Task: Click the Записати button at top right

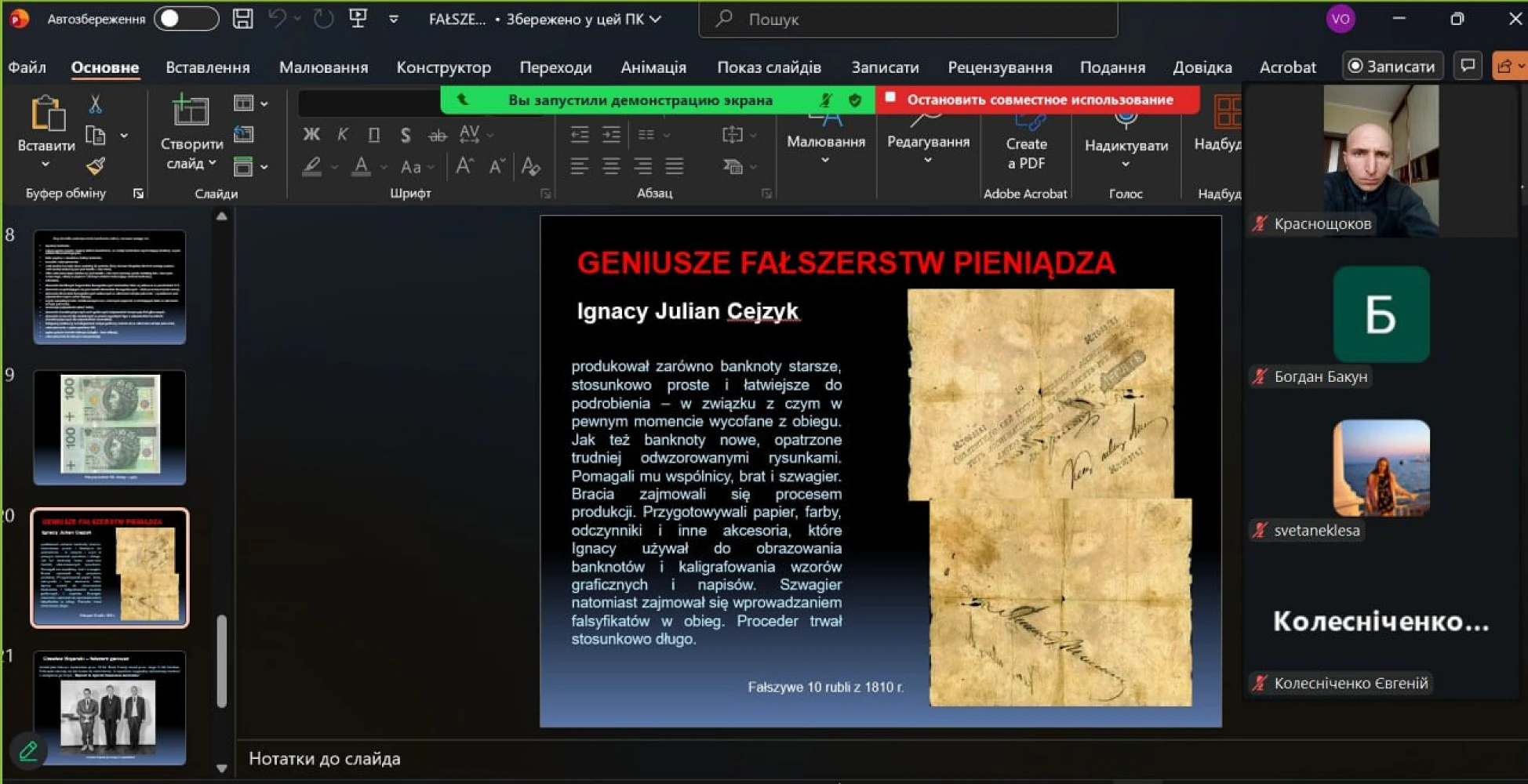Action: click(x=1392, y=67)
